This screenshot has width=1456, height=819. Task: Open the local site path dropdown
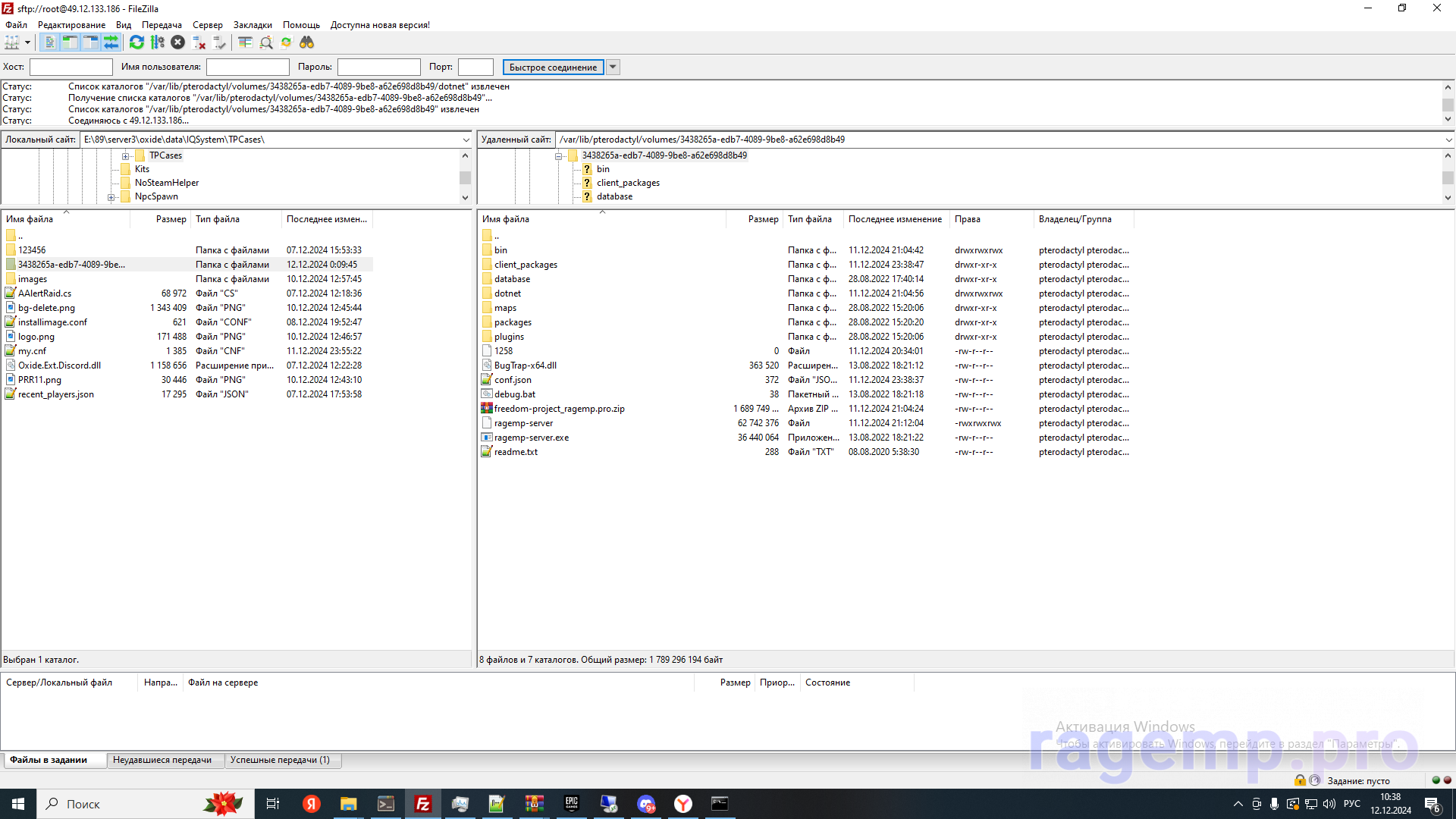[466, 140]
